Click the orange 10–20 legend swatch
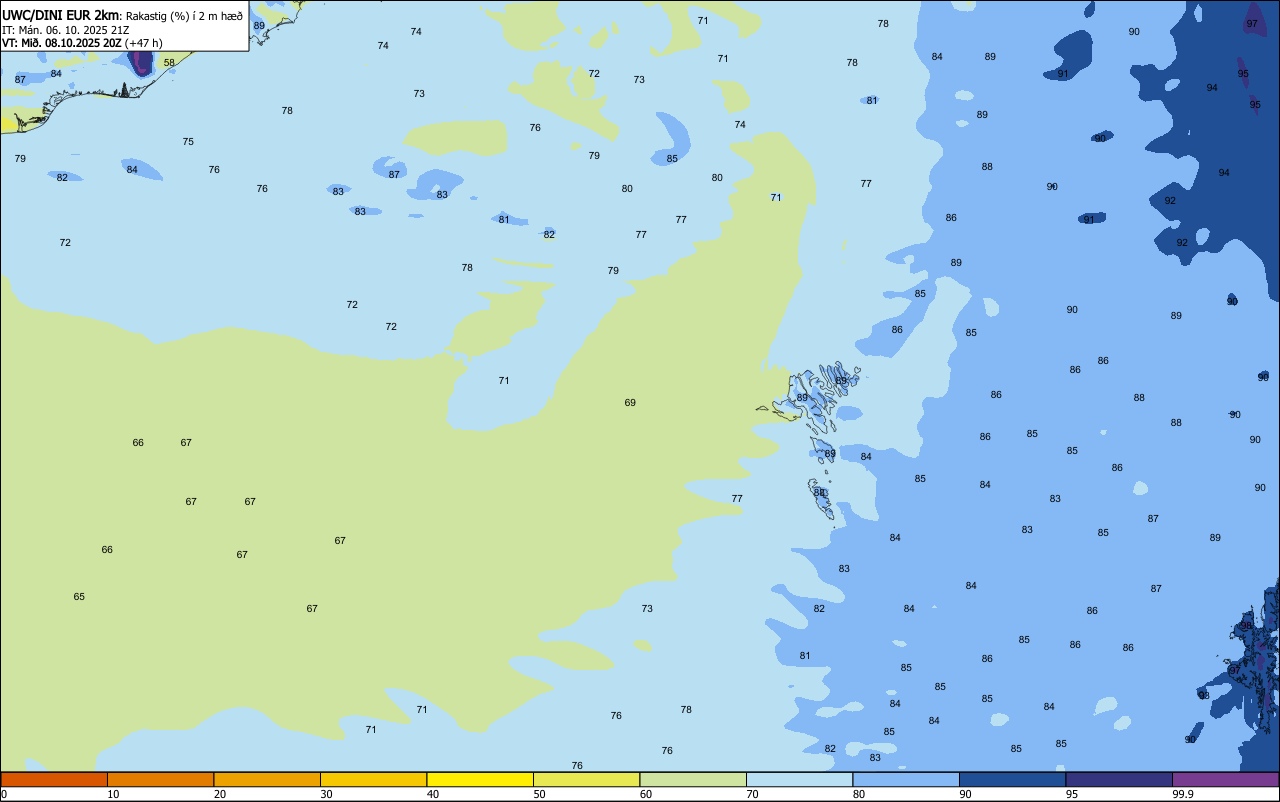1280x802 pixels. 160,779
